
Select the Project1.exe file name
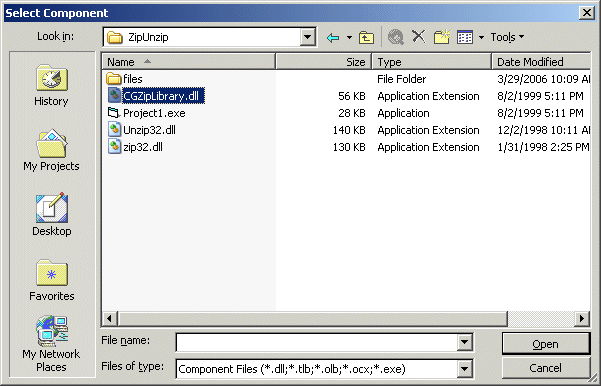coord(154,113)
